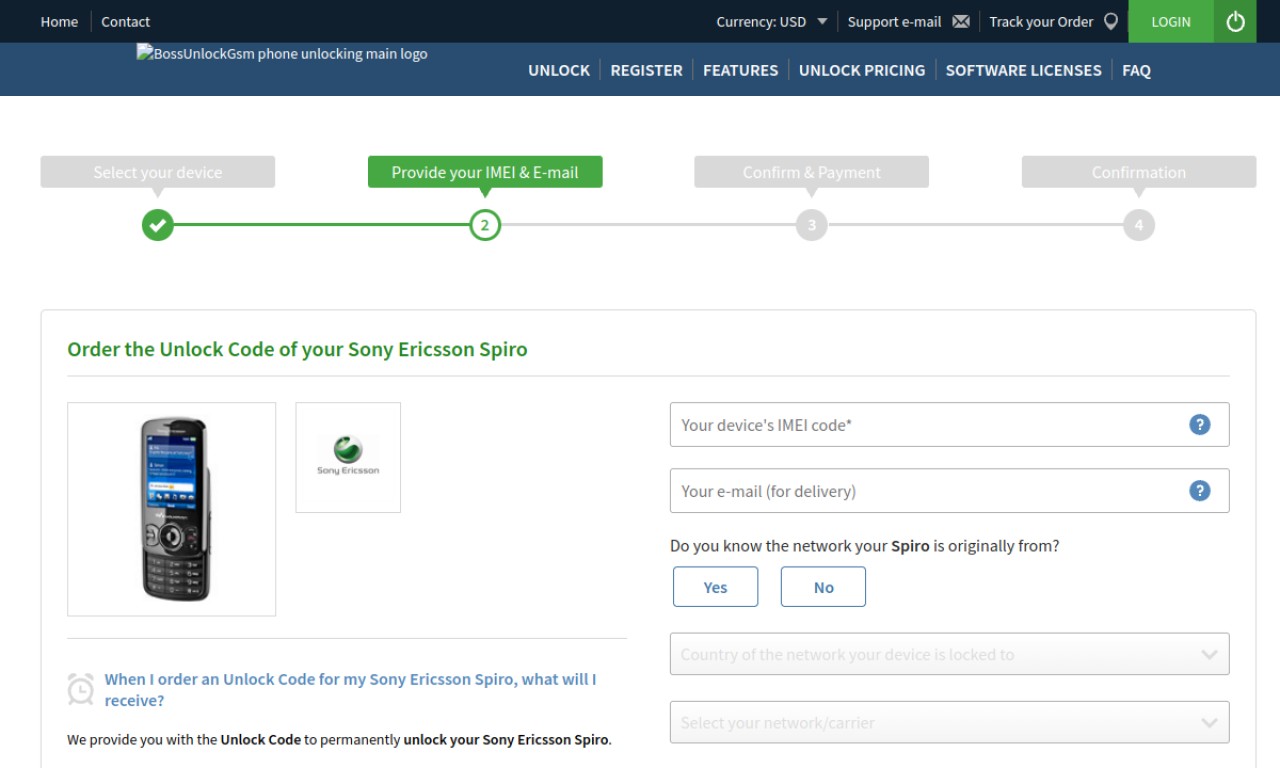
Task: Open the help icon for the IMEI code field
Action: (x=1200, y=424)
